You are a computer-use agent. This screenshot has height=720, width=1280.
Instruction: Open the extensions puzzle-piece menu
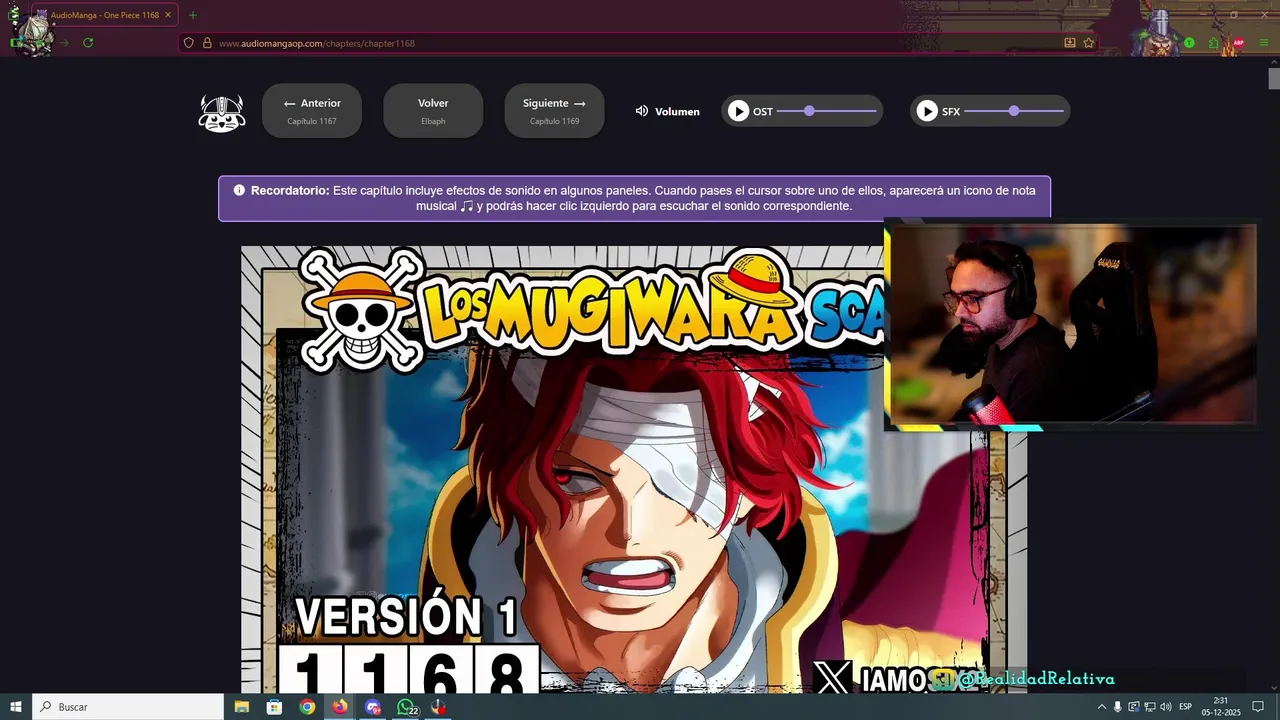pyautogui.click(x=1214, y=43)
